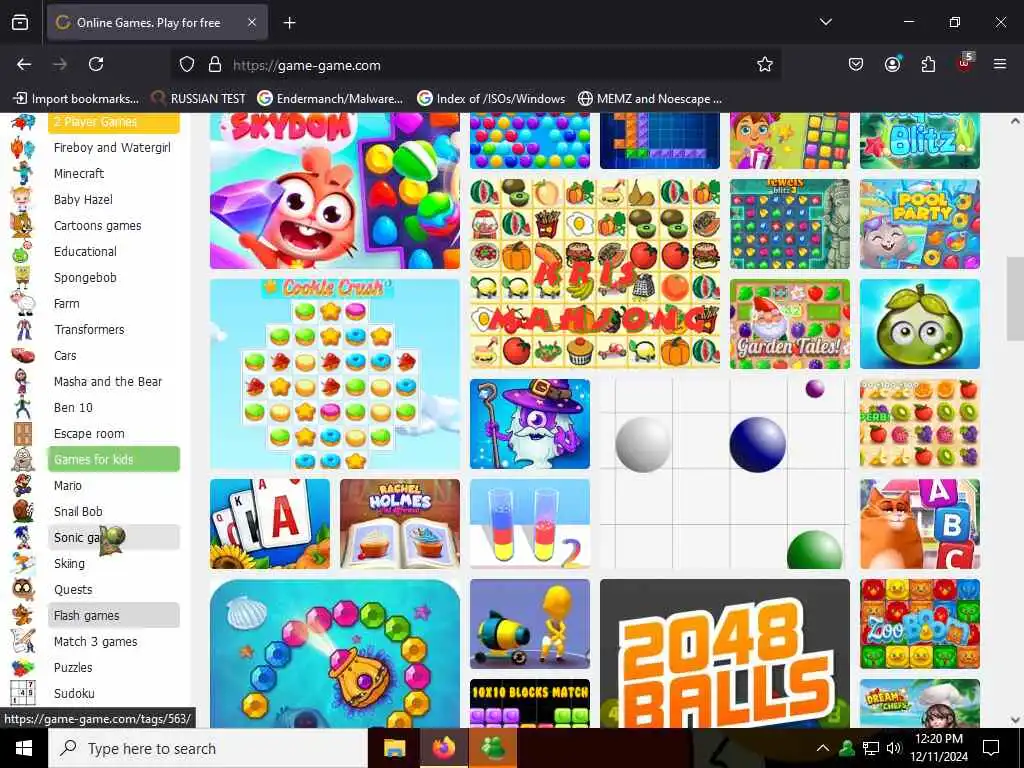The image size is (1024, 768).
Task: Open Match 3 games category
Action: [95, 641]
